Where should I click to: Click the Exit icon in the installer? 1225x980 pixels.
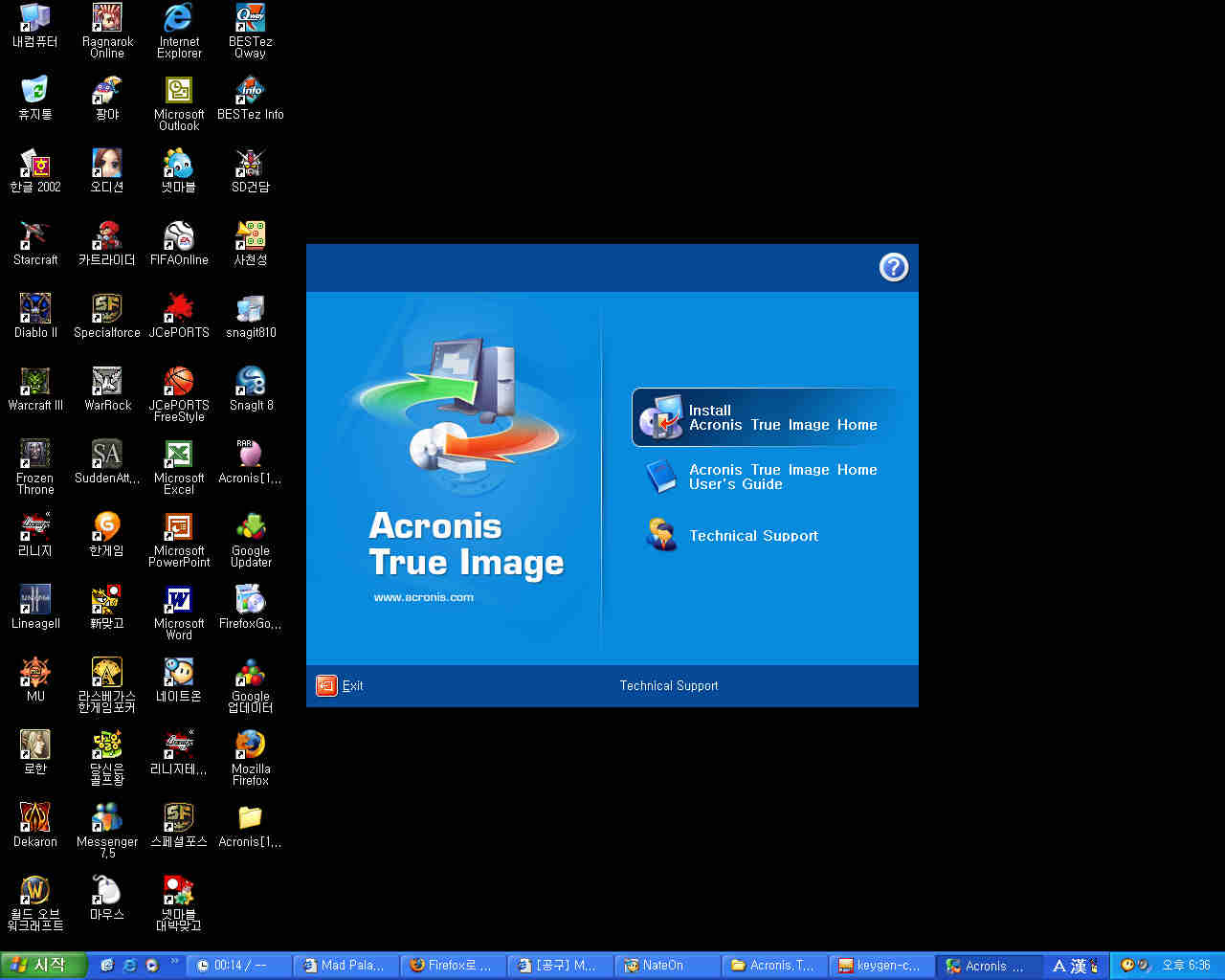click(x=326, y=685)
